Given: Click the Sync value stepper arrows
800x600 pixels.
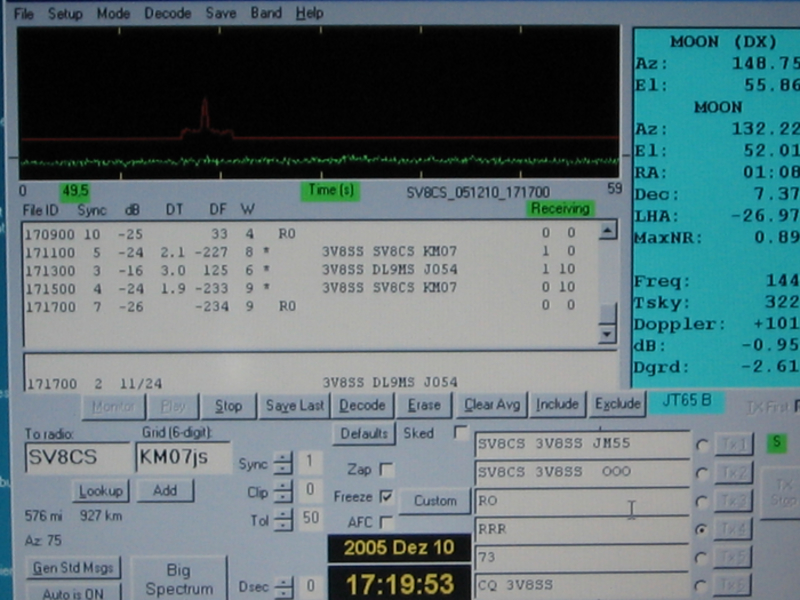Looking at the screenshot, I should [283, 464].
